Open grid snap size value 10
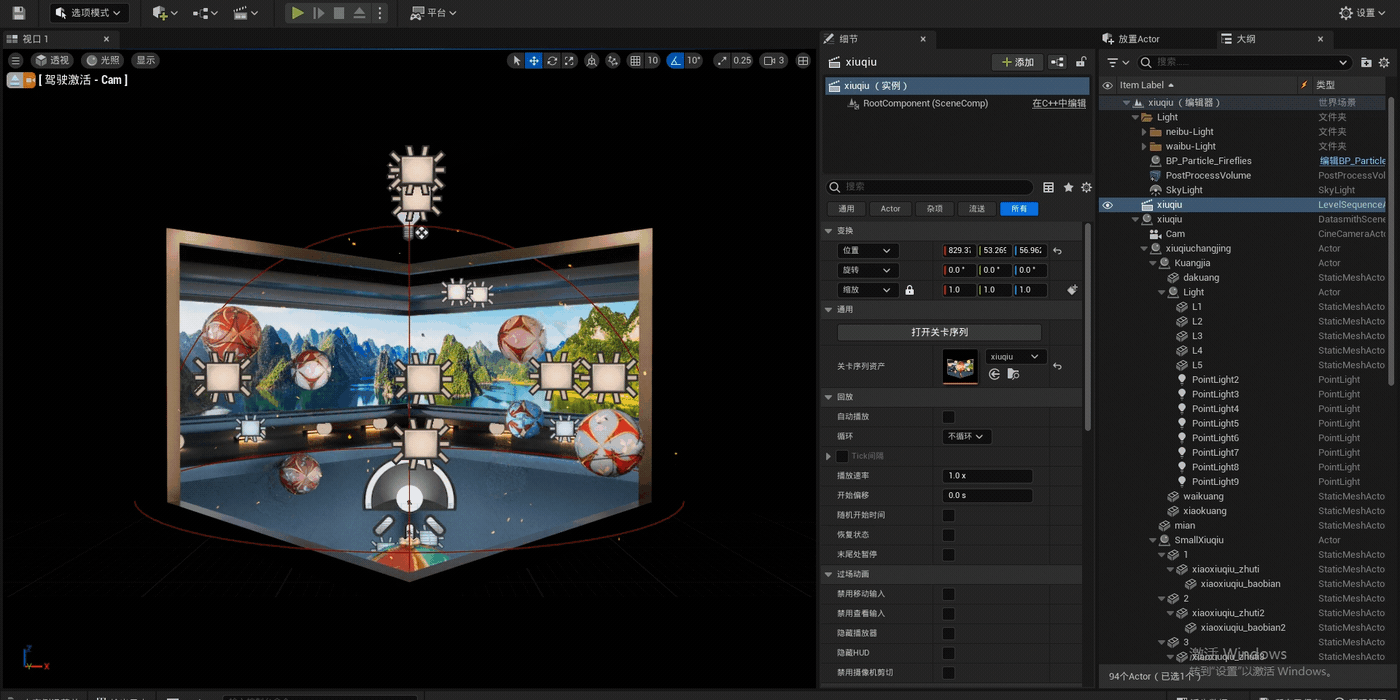This screenshot has width=1400, height=700. click(653, 61)
